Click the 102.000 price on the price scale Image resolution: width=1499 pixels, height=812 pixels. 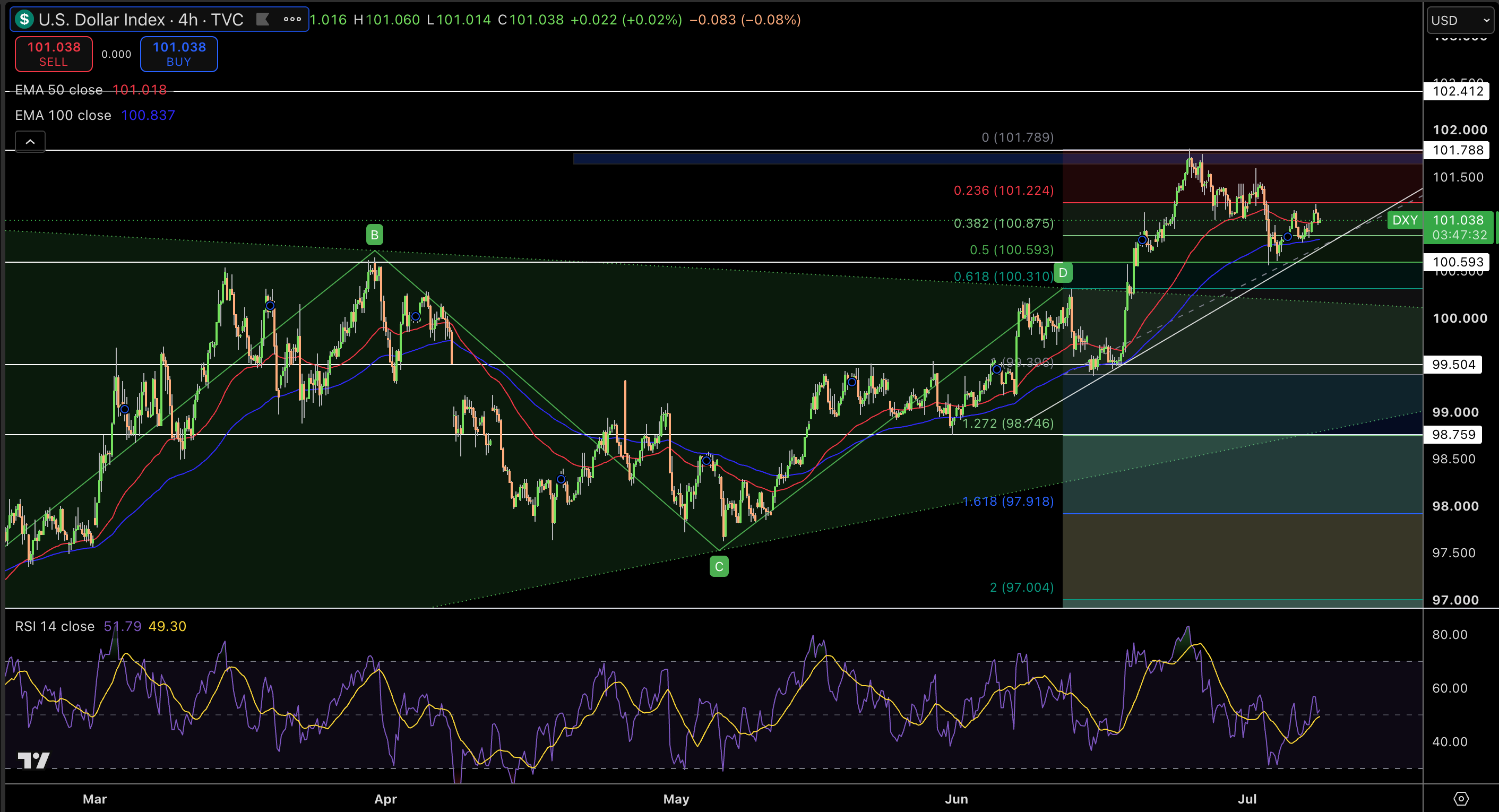click(1460, 129)
